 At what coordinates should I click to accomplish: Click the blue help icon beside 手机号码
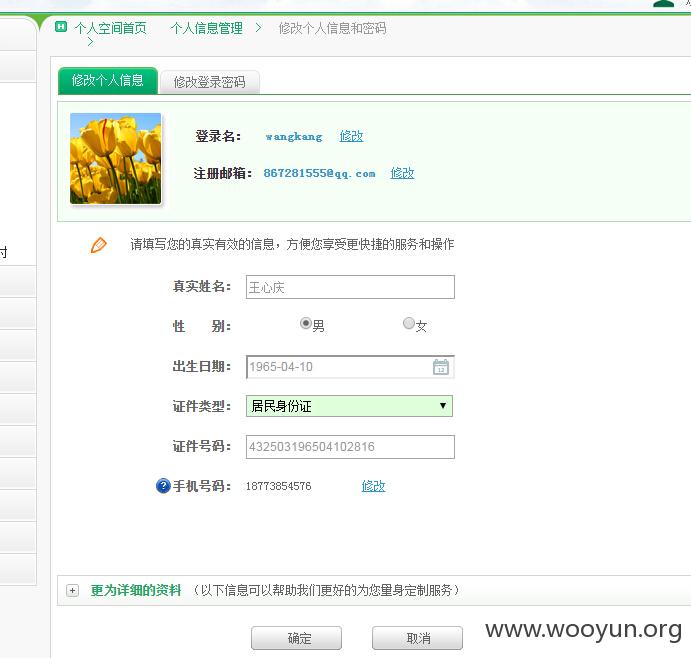coord(163,486)
